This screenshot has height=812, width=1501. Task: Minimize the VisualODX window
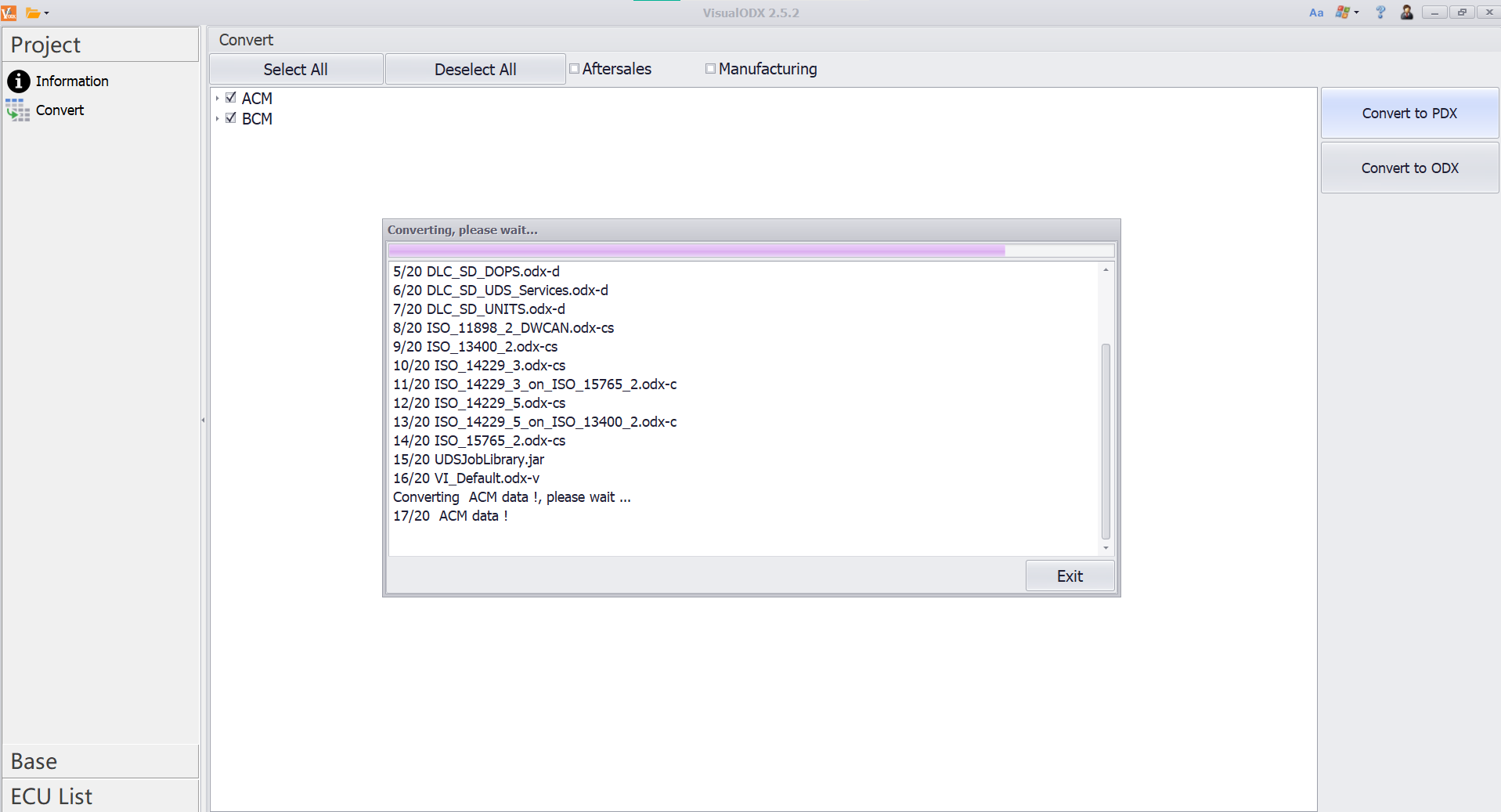click(1434, 13)
